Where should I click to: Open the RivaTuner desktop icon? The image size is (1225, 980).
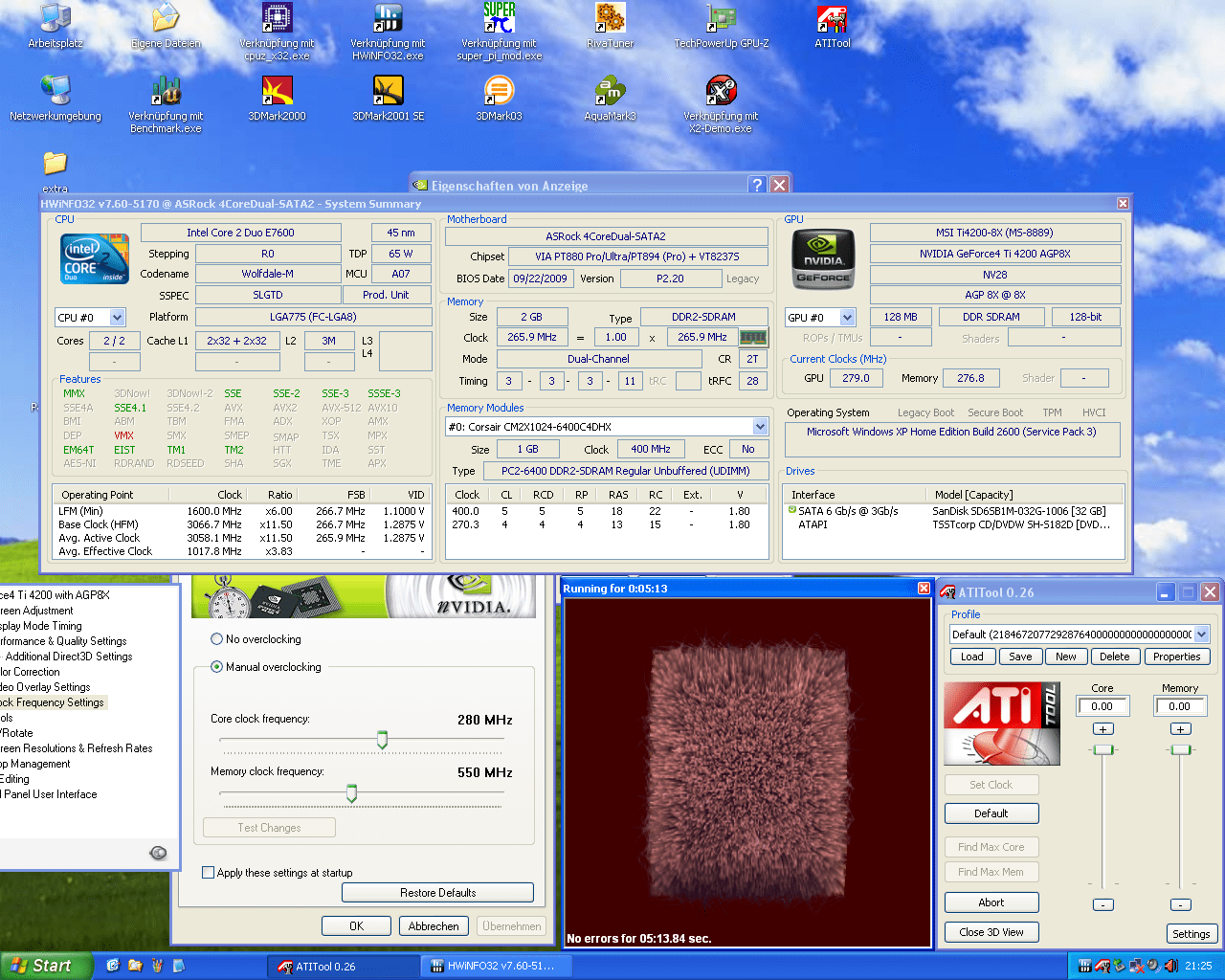610,19
